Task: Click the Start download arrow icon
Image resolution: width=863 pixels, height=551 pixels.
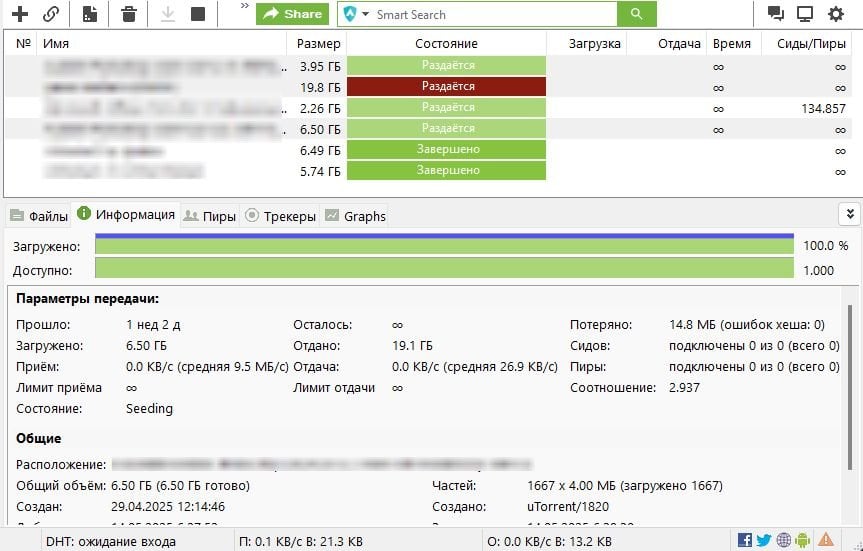Action: coord(168,14)
